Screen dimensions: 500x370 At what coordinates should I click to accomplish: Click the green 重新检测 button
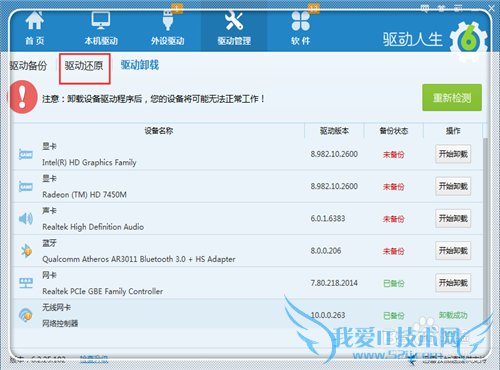click(452, 97)
